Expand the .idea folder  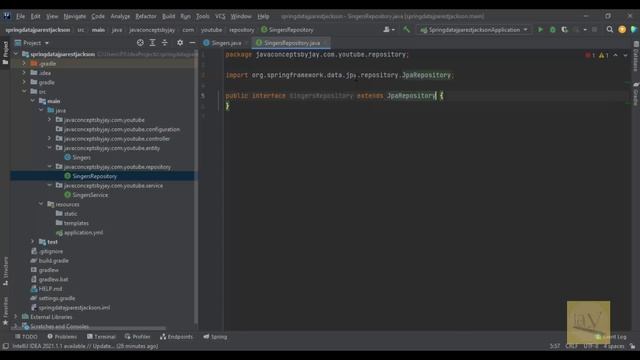tap(24, 73)
